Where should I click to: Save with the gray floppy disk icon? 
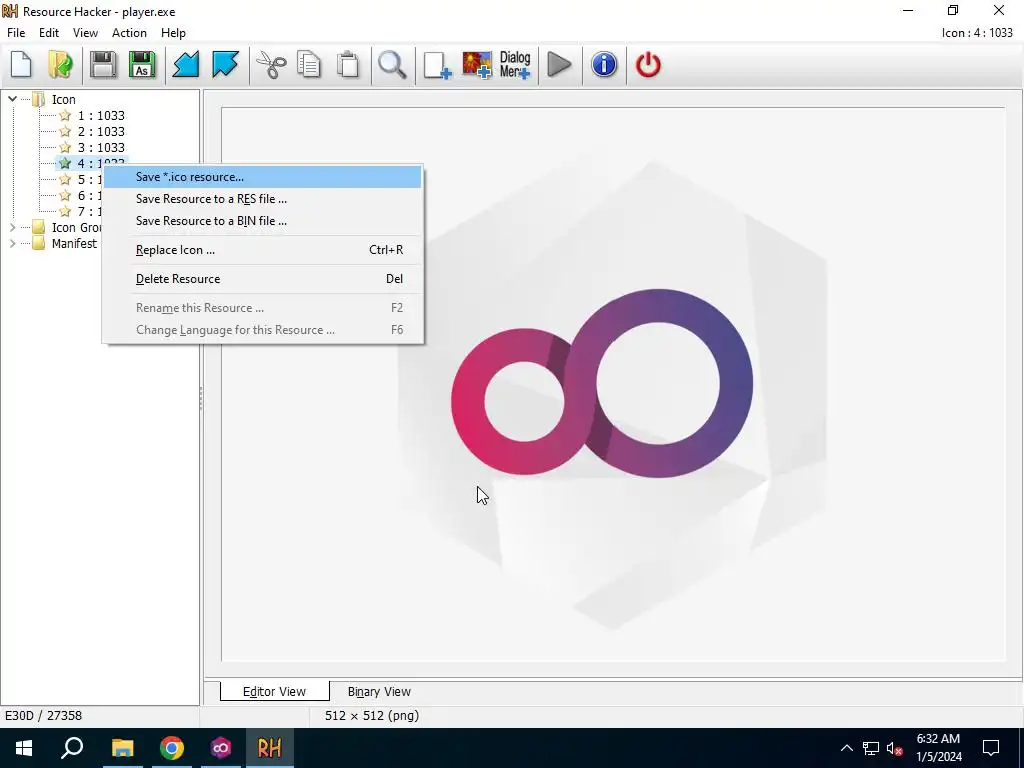(x=103, y=65)
